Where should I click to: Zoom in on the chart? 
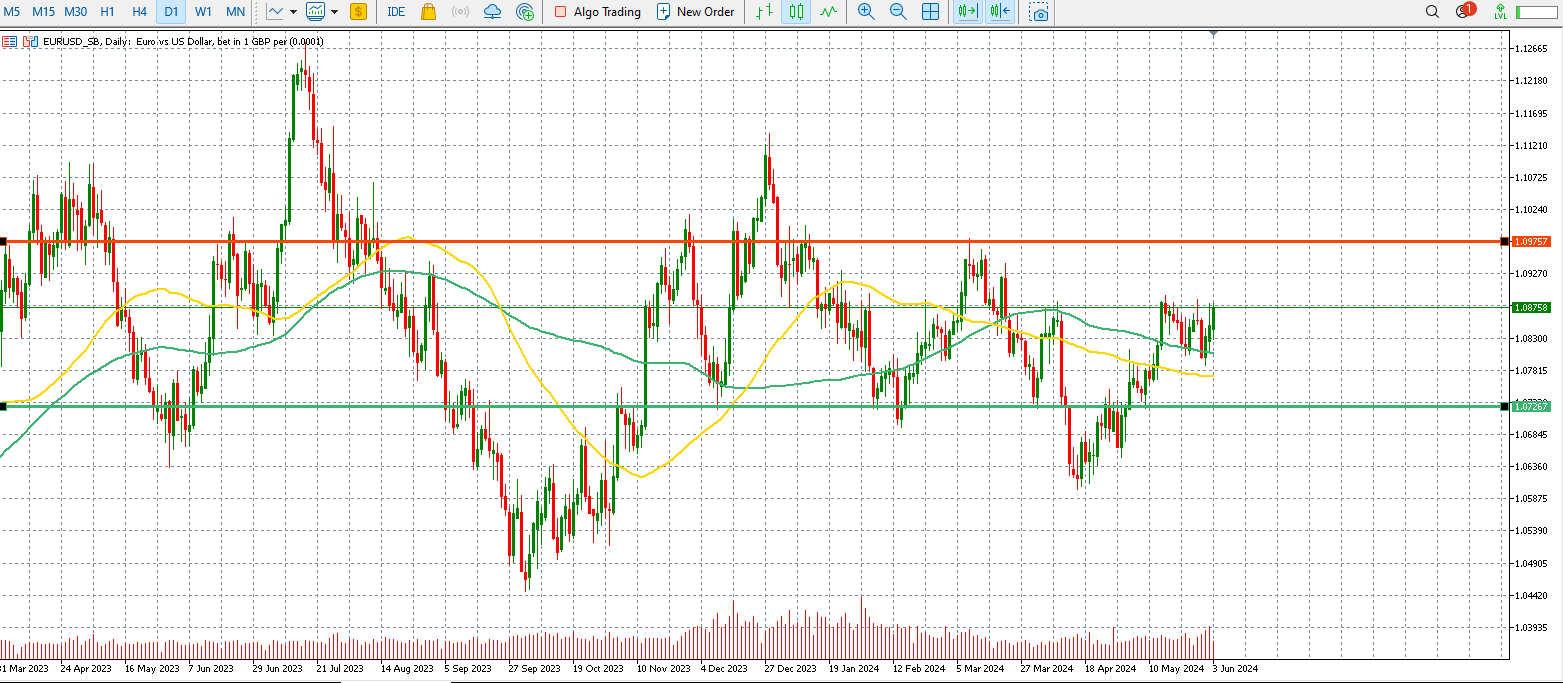click(866, 12)
